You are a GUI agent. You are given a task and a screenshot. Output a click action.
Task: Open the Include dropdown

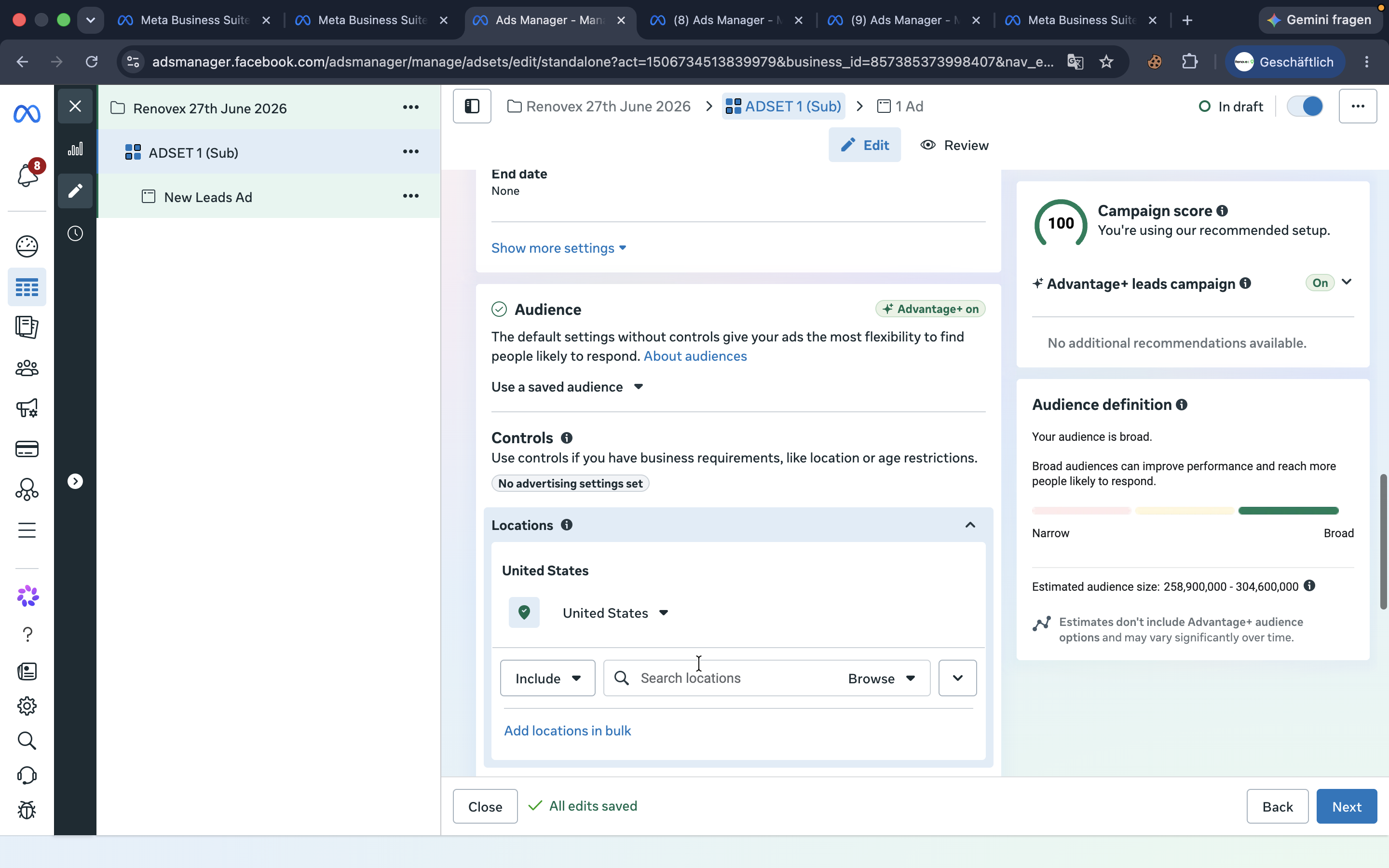tap(547, 678)
